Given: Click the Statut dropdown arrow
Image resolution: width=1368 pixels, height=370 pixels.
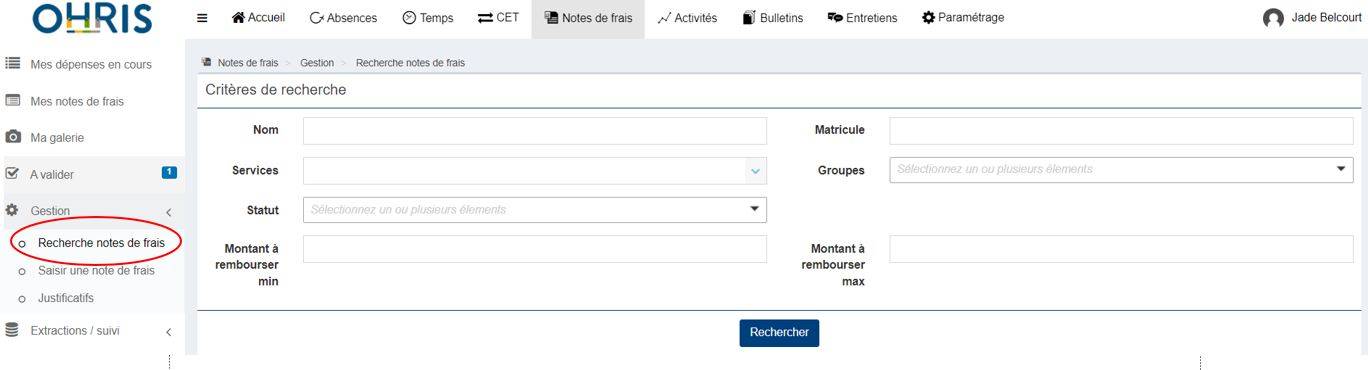Looking at the screenshot, I should pyautogui.click(x=754, y=210).
